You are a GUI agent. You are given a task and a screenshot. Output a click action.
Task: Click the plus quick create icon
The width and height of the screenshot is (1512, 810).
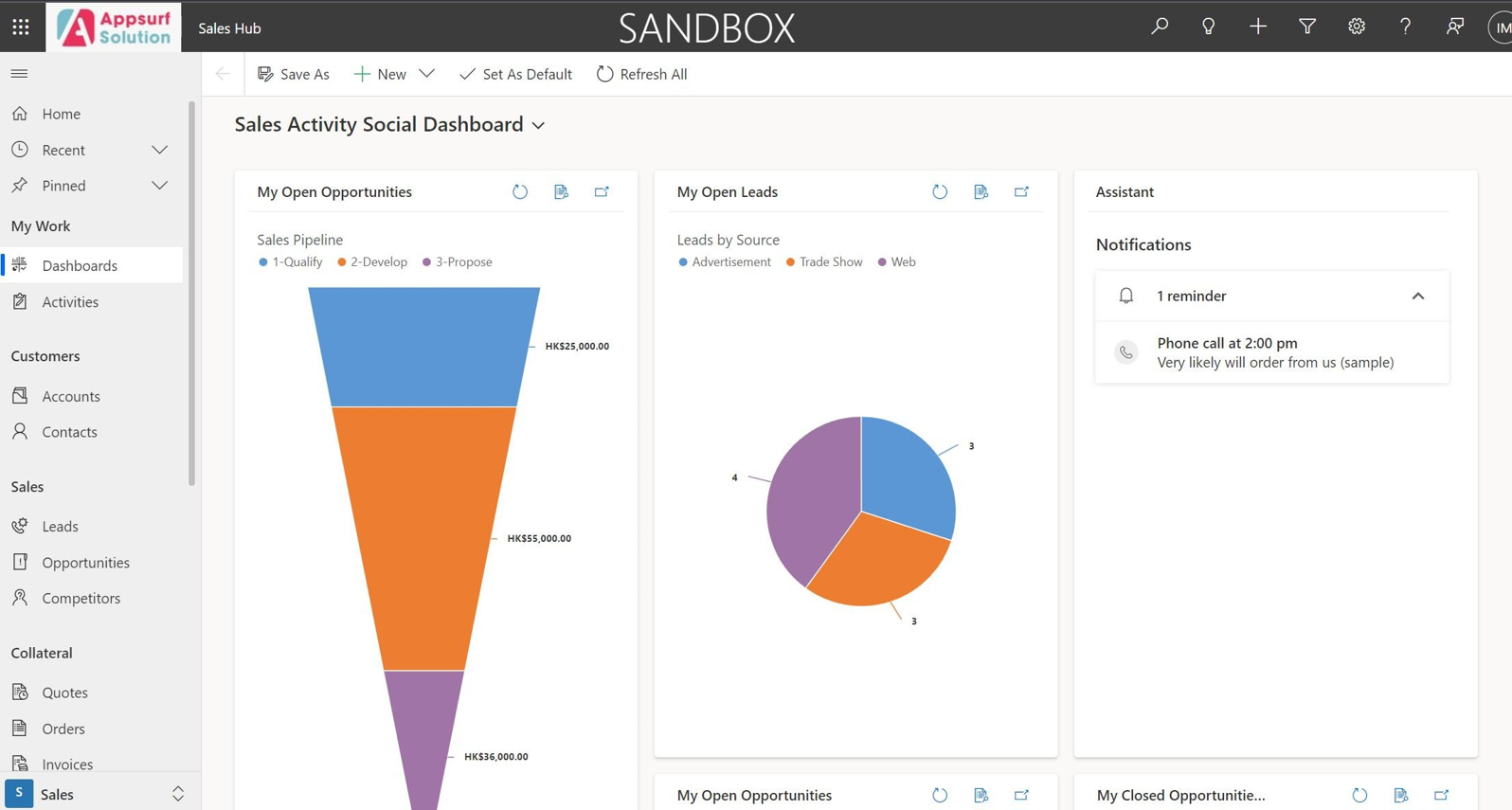tap(1257, 27)
